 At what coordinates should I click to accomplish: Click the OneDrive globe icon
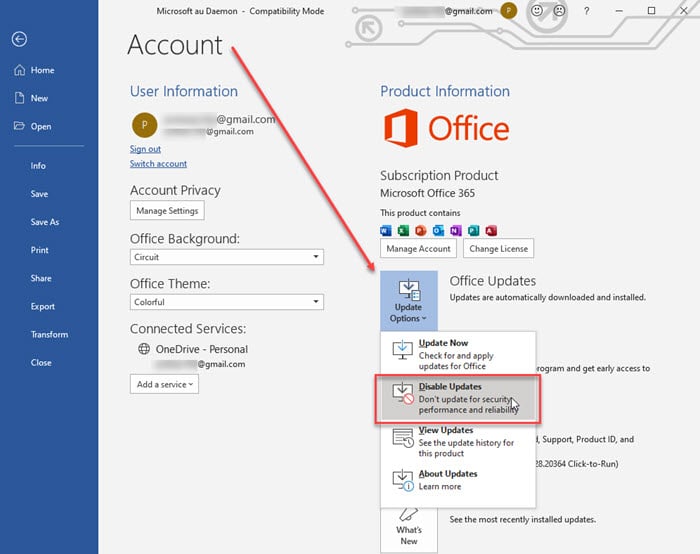144,349
